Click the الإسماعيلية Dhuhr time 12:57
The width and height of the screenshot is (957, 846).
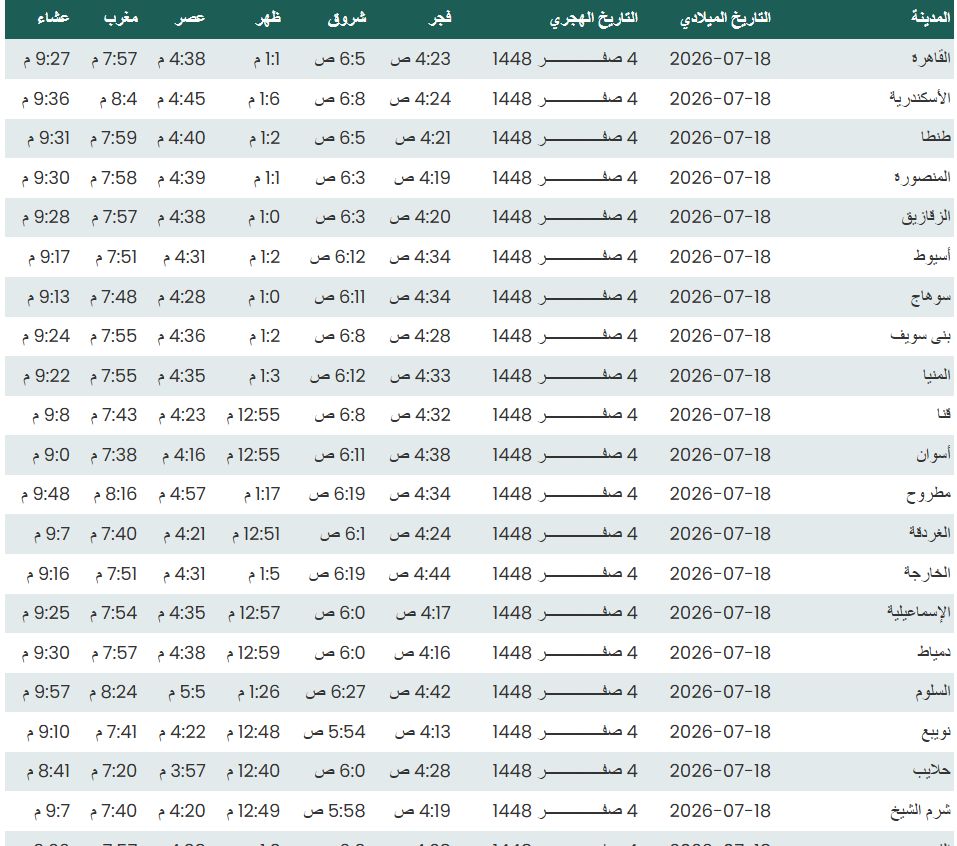coord(254,612)
